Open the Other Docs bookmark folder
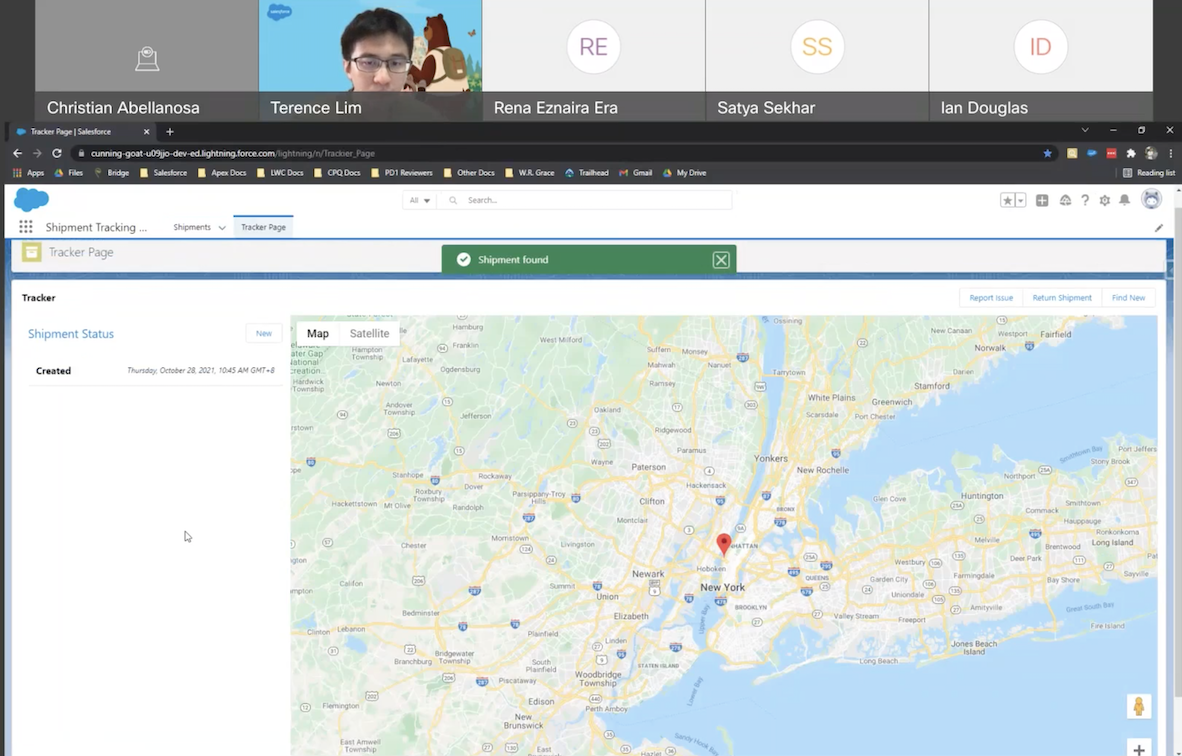The image size is (1182, 756). (469, 173)
